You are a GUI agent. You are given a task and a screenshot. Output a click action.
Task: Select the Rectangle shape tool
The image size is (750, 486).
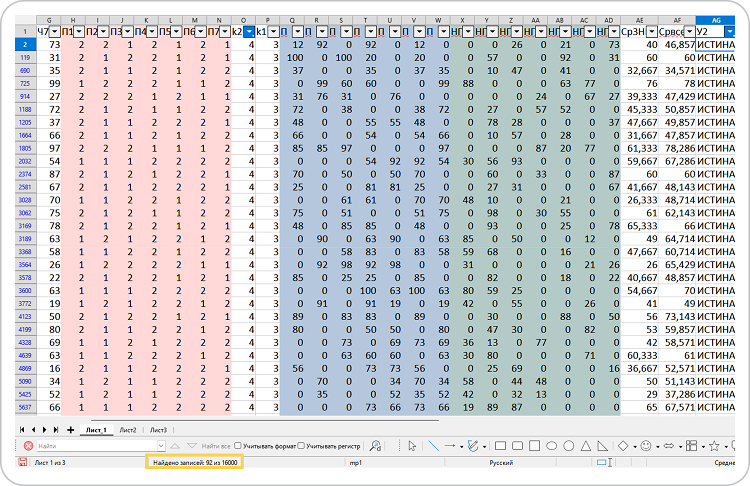point(500,446)
